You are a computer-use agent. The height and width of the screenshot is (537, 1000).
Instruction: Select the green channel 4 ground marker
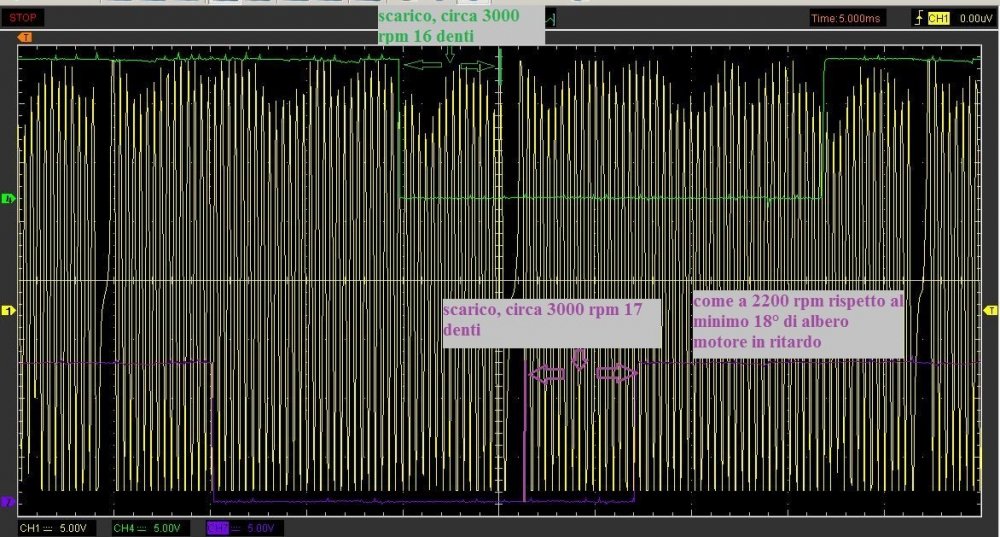click(x=9, y=199)
